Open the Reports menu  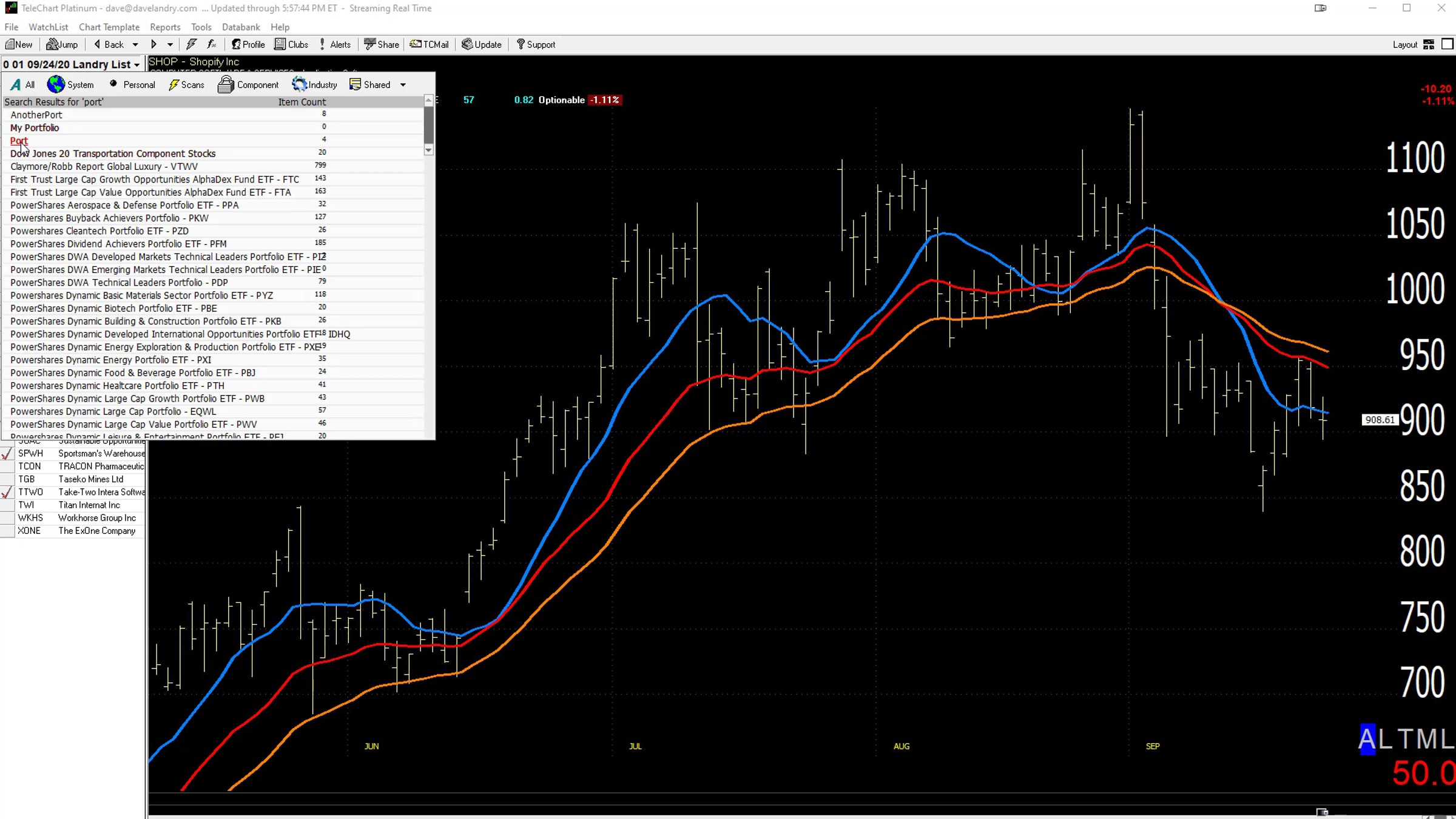pos(165,27)
